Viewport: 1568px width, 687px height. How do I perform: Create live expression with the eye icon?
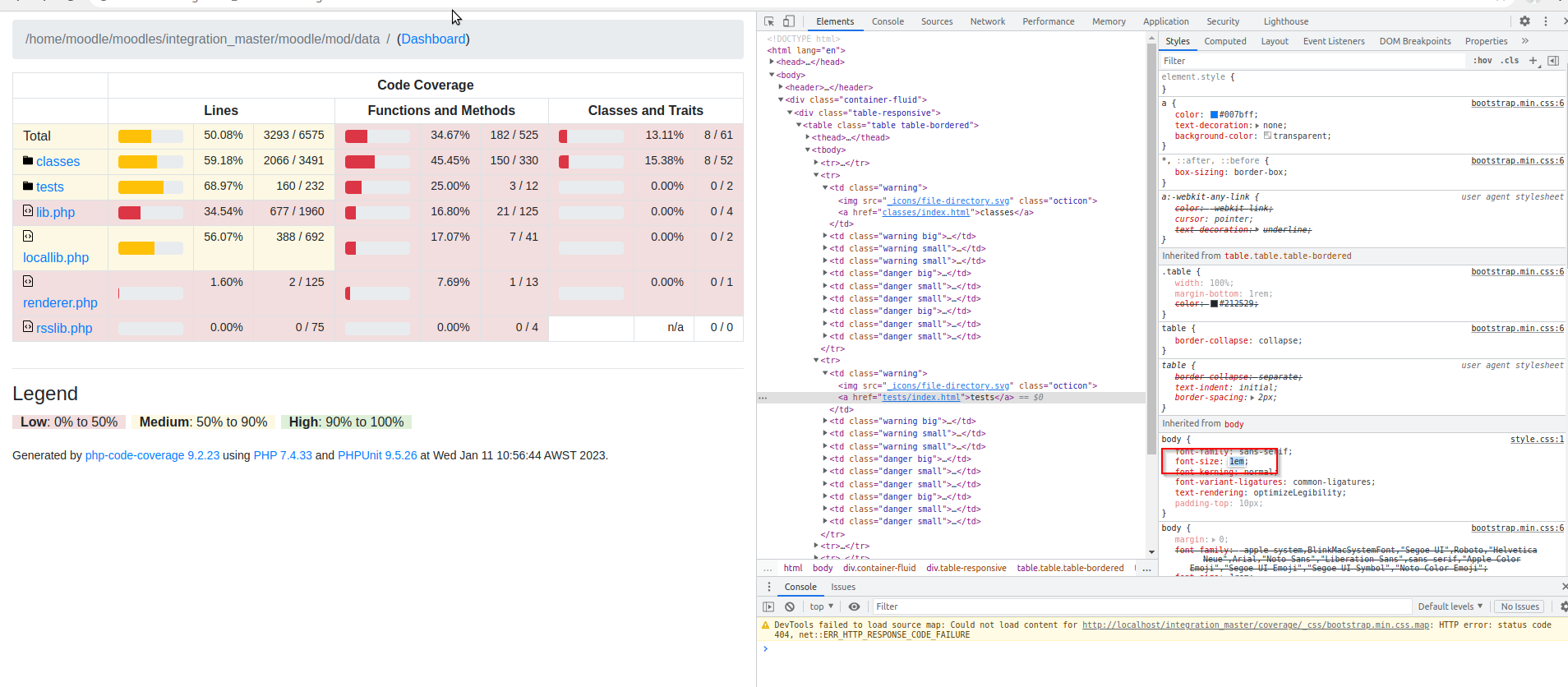coord(854,606)
